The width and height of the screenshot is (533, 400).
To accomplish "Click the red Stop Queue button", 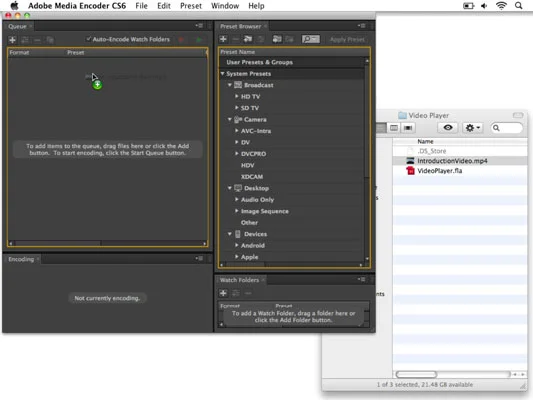I will pos(181,40).
